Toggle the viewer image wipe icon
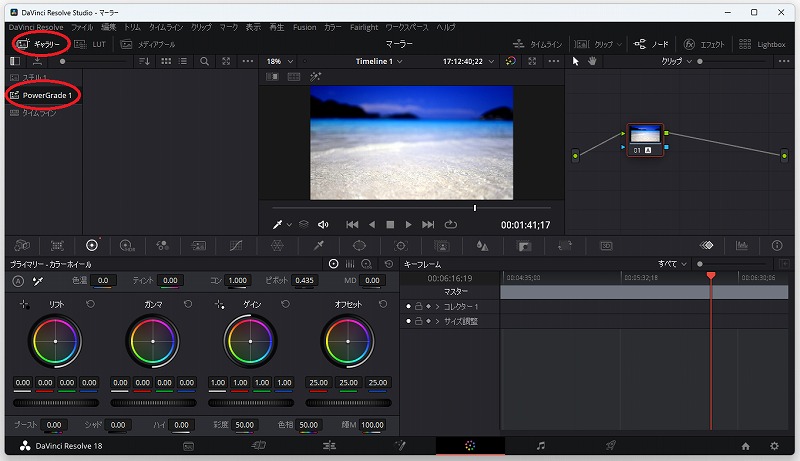This screenshot has height=461, width=800. [272, 76]
